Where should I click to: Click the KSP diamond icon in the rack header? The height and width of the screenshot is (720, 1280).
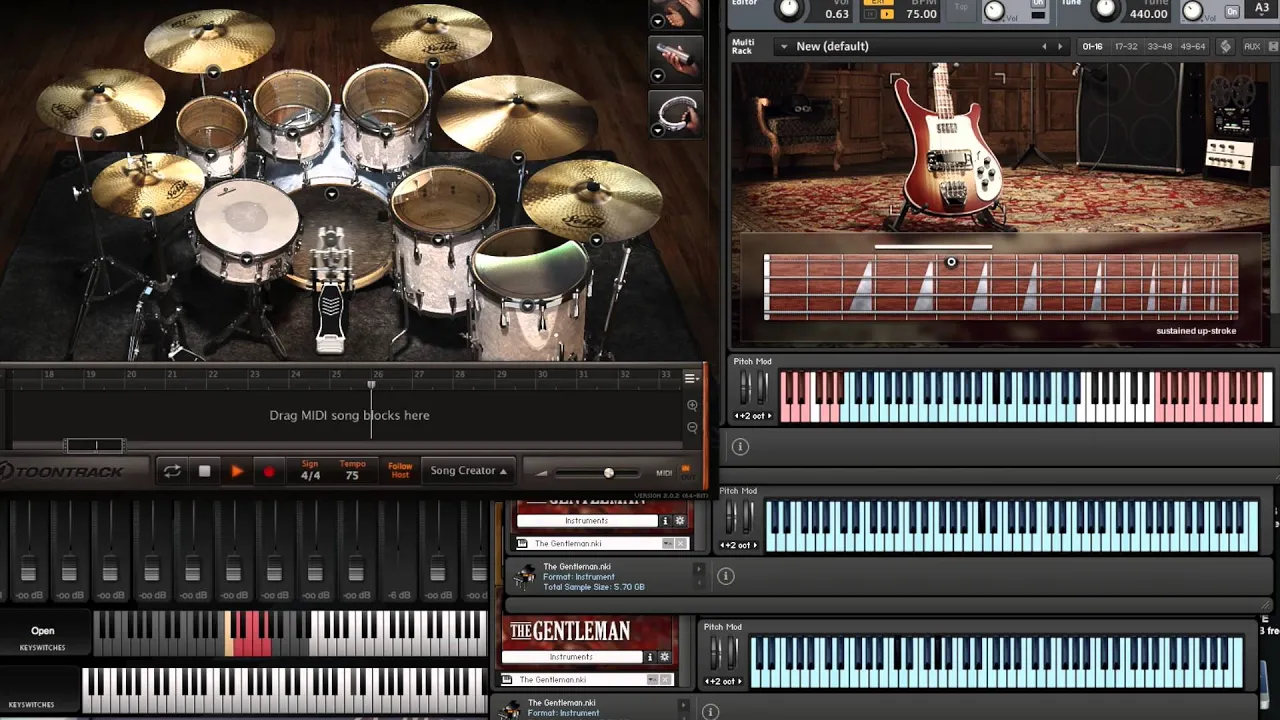pyautogui.click(x=1227, y=46)
